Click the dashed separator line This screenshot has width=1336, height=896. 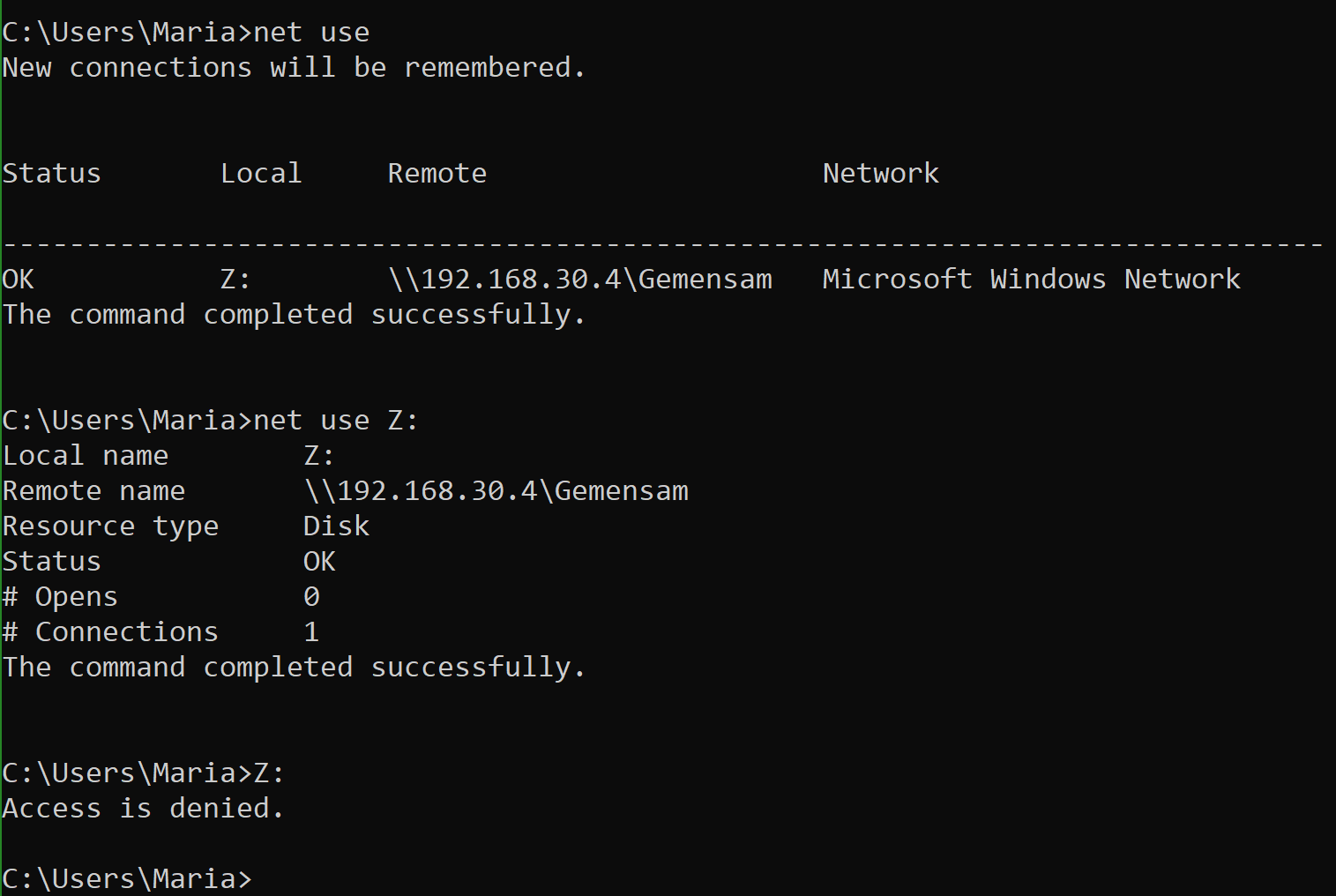[661, 243]
